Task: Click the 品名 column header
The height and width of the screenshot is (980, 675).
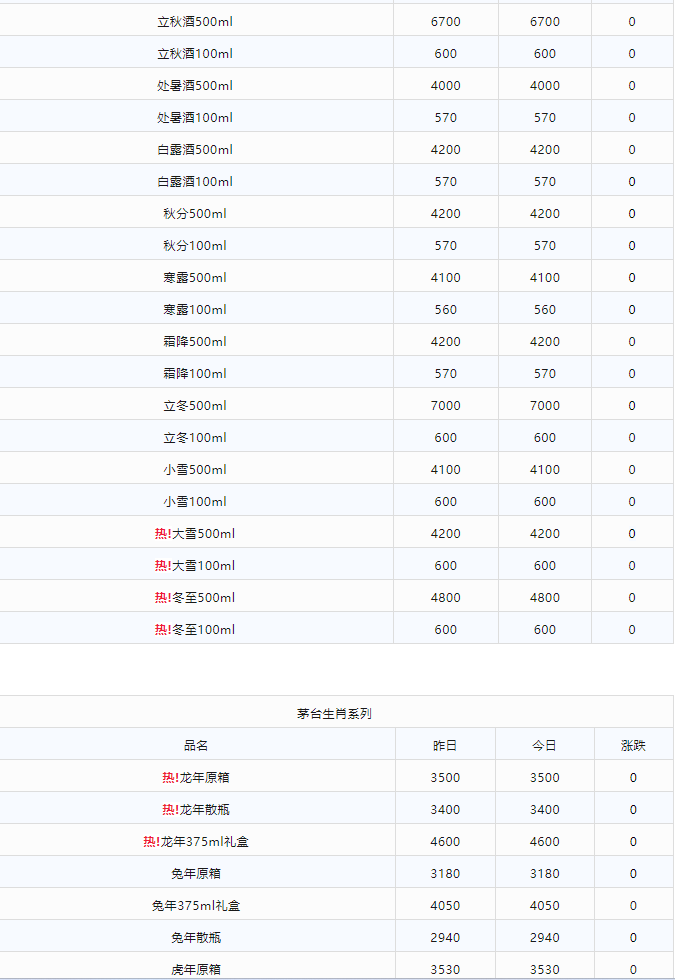Action: click(196, 746)
